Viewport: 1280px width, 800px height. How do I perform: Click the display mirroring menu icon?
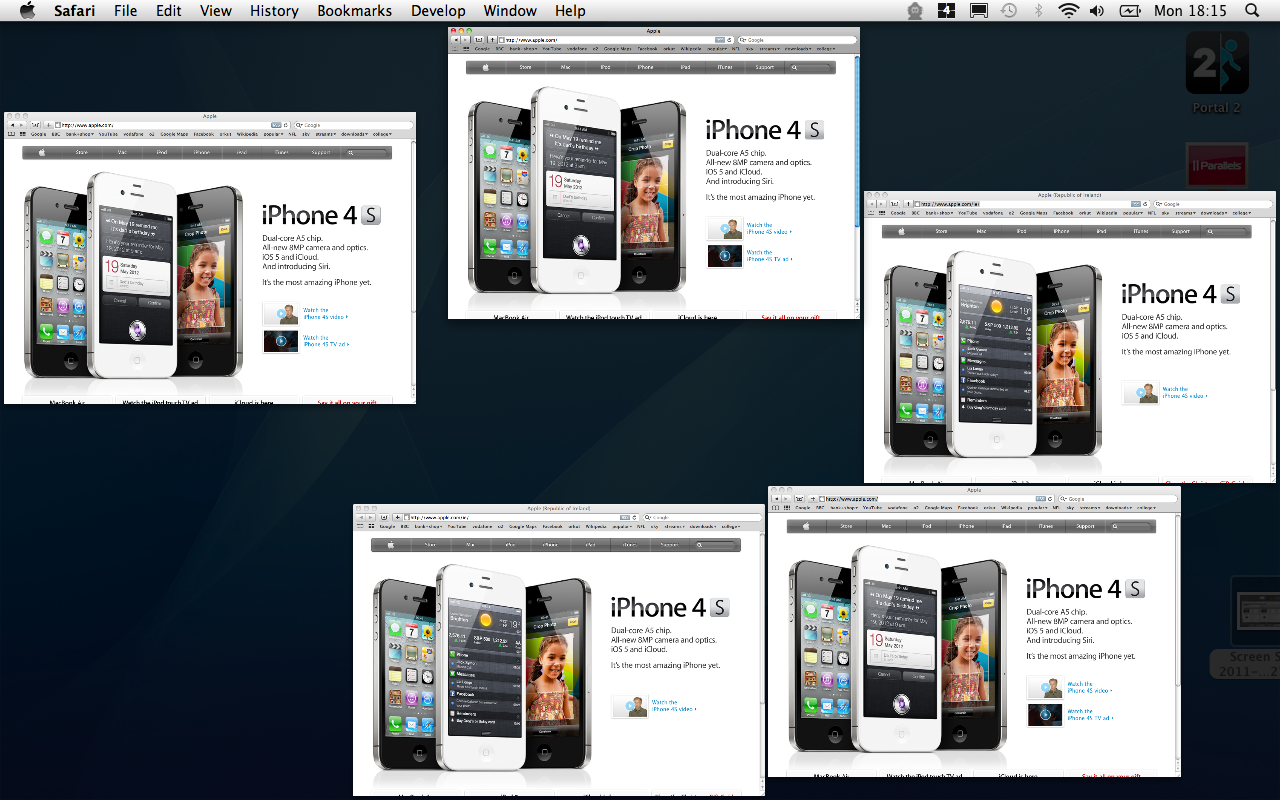[x=979, y=10]
